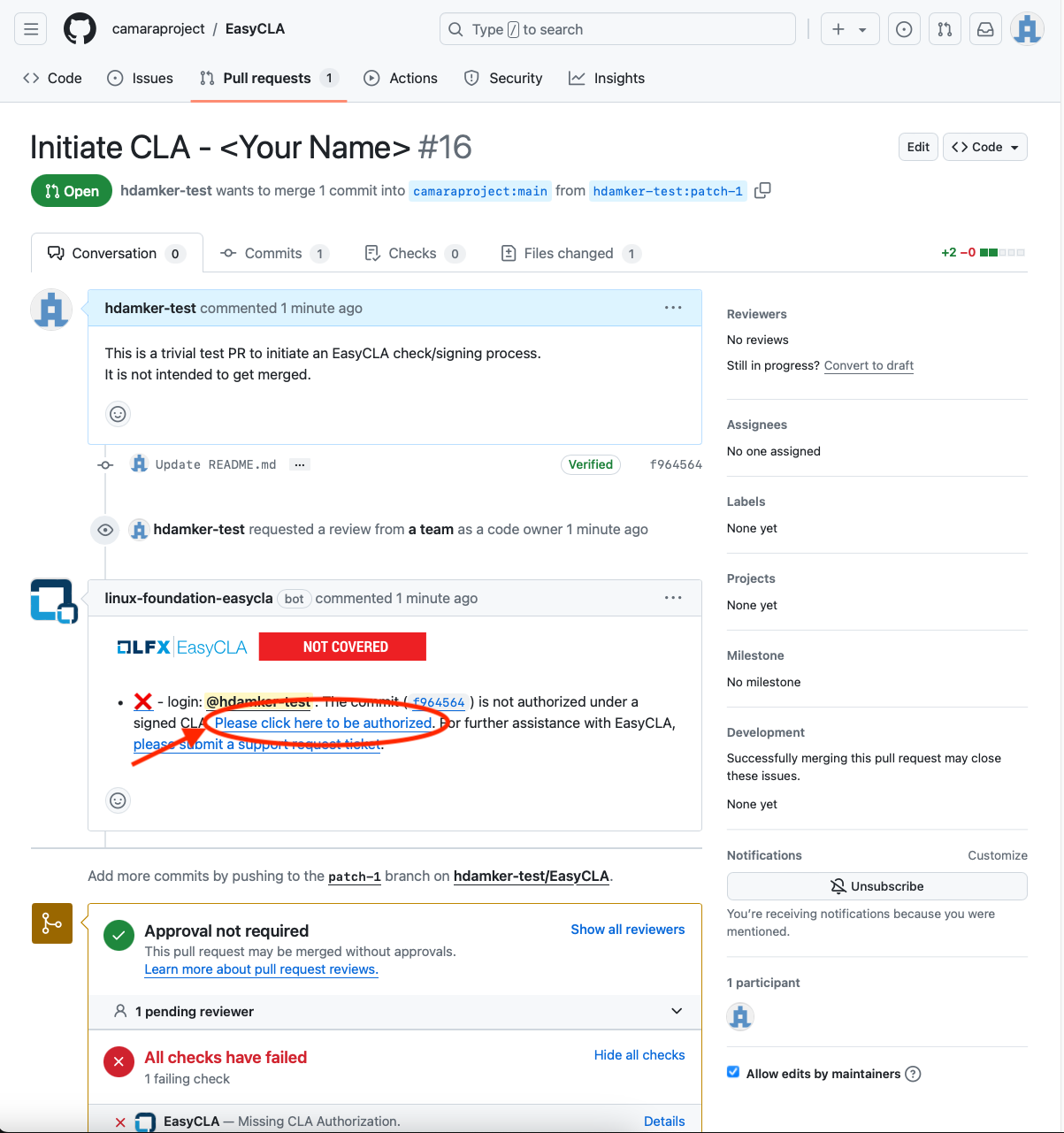Click the f964564 commit link in bot comment
Image resolution: width=1064 pixels, height=1133 pixels.
pos(439,702)
